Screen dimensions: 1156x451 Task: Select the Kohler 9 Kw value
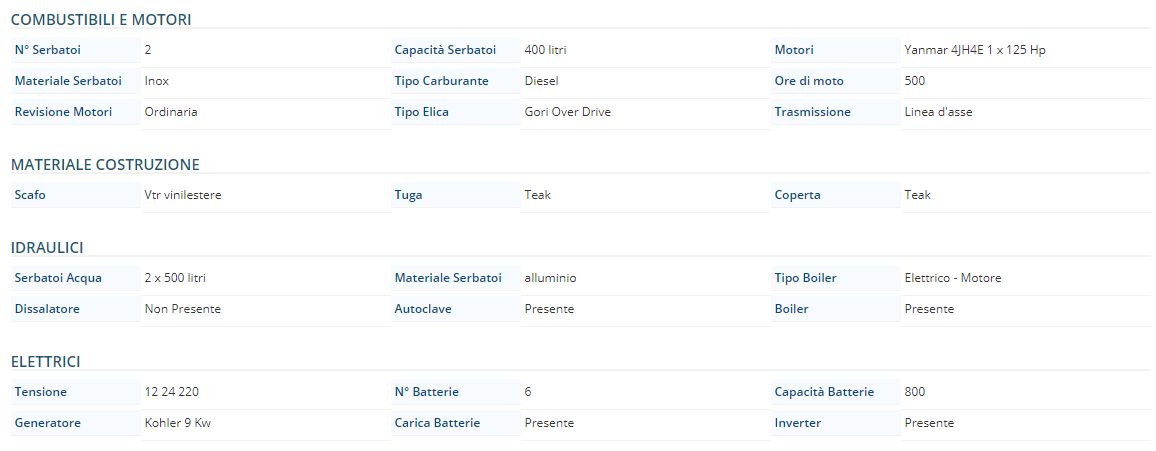pos(179,423)
